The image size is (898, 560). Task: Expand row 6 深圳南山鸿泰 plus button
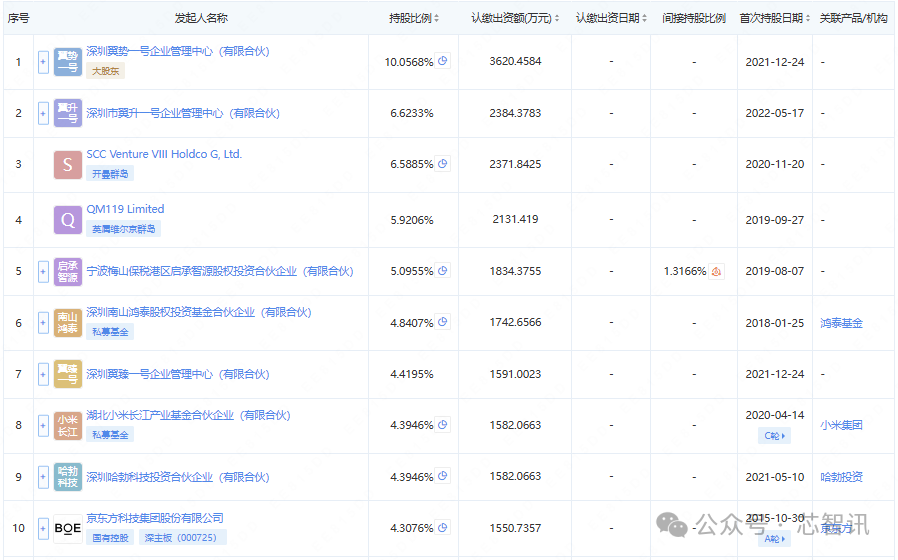(43, 323)
